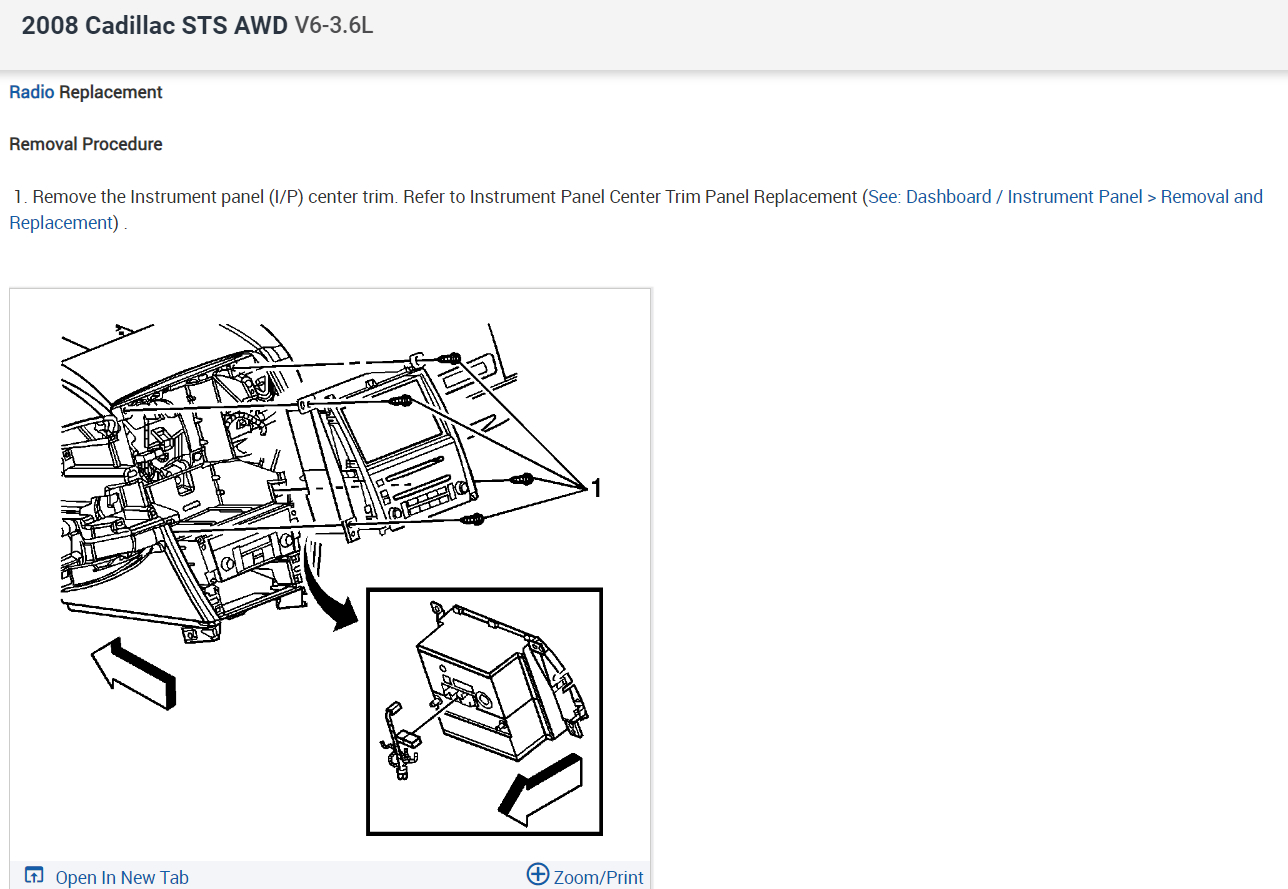Click the Open In New Tab icon

(x=34, y=876)
